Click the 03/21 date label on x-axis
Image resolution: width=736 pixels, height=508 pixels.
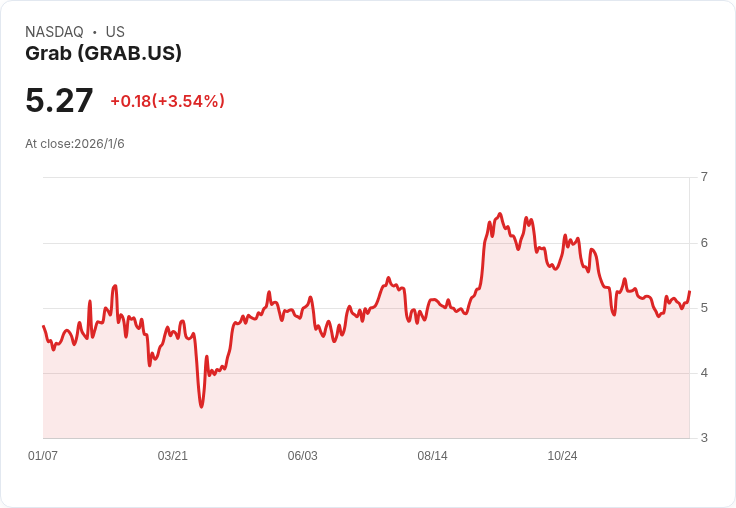[x=173, y=456]
